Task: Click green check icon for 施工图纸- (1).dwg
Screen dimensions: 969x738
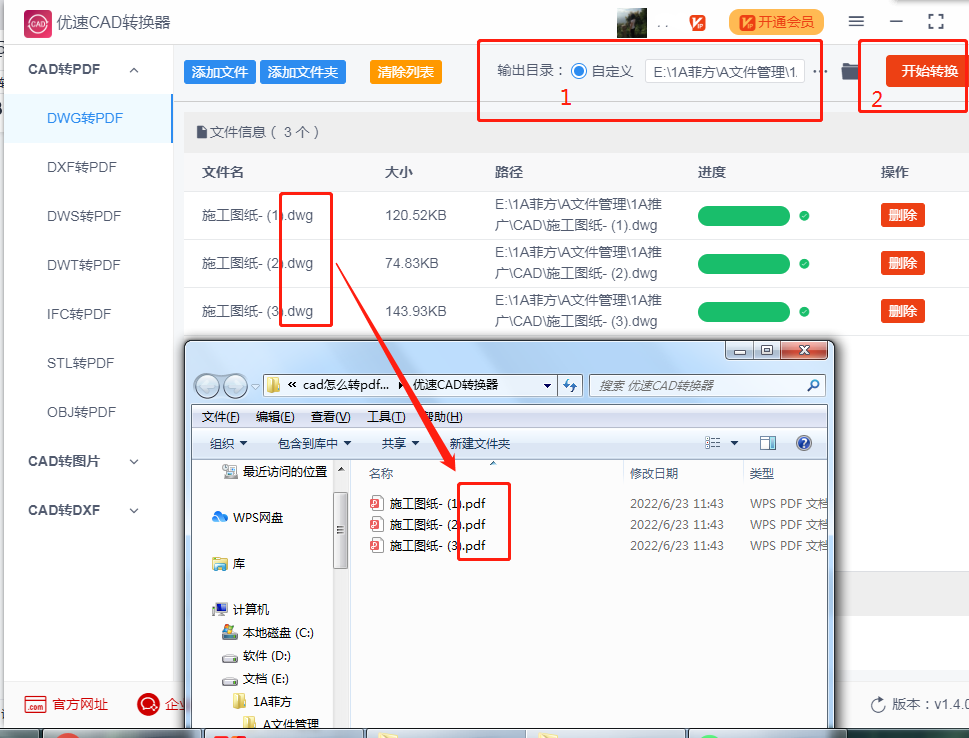Action: click(x=804, y=216)
